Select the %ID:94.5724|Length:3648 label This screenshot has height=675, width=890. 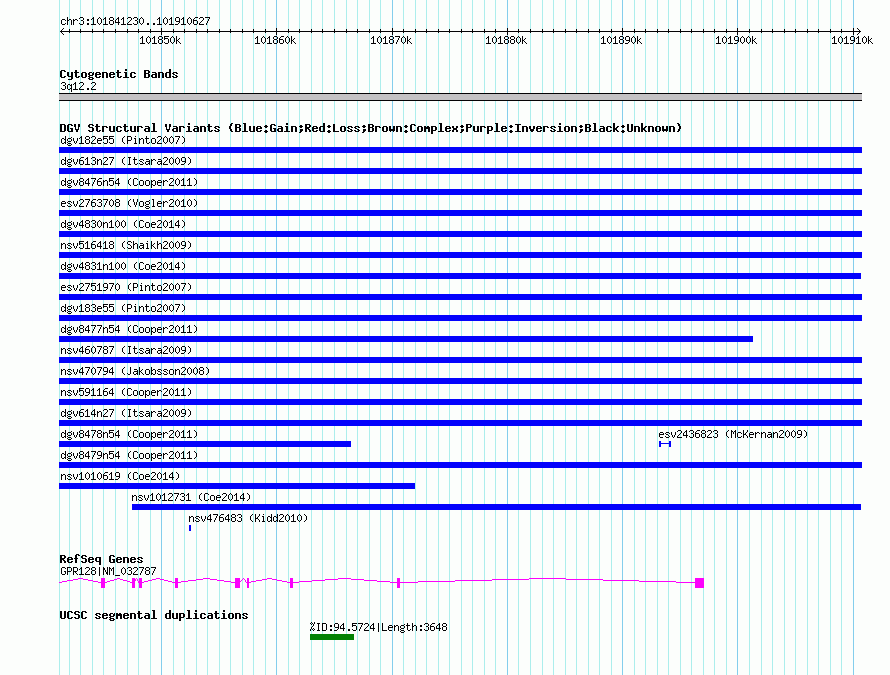coord(379,627)
